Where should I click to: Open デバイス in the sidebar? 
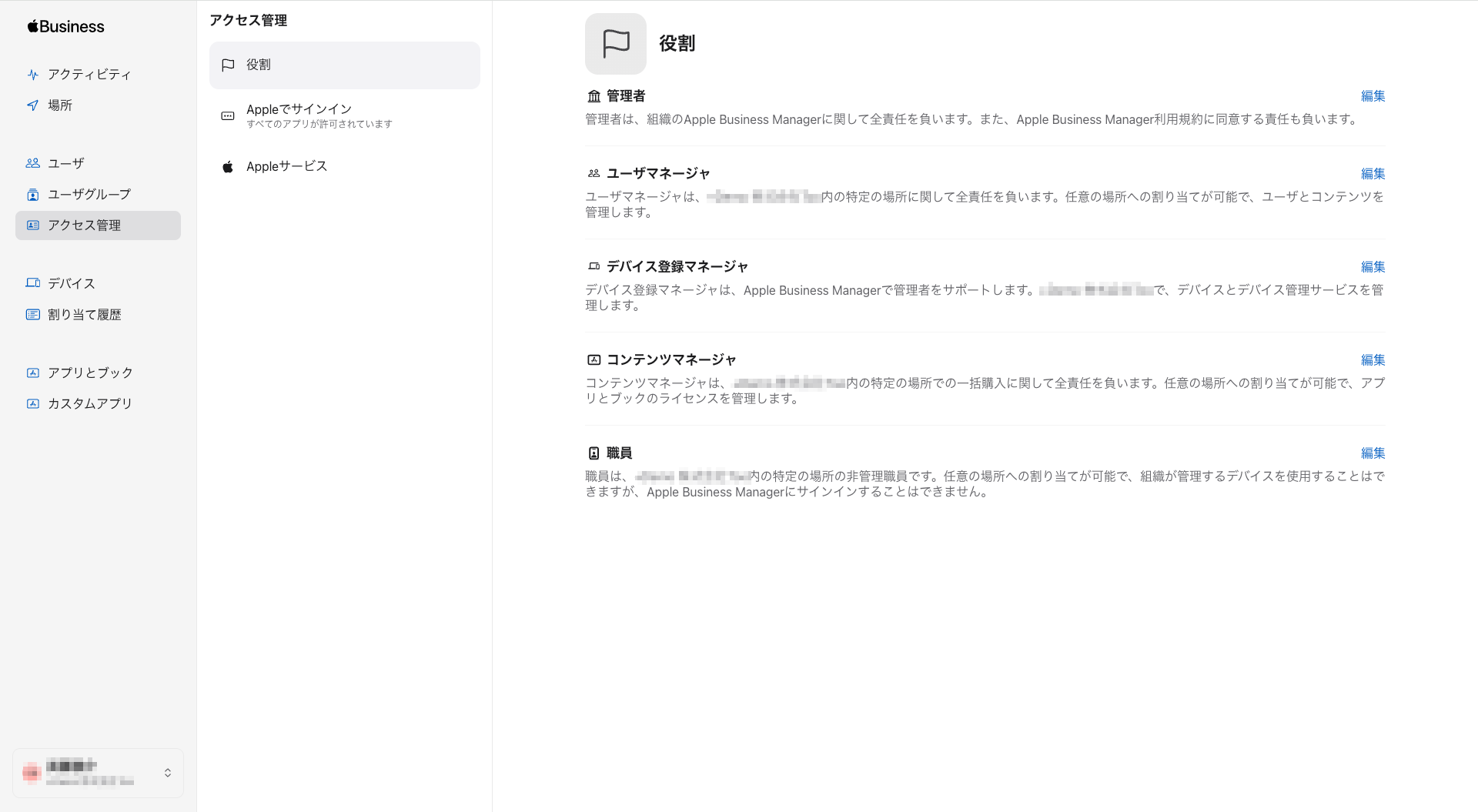tap(98, 283)
